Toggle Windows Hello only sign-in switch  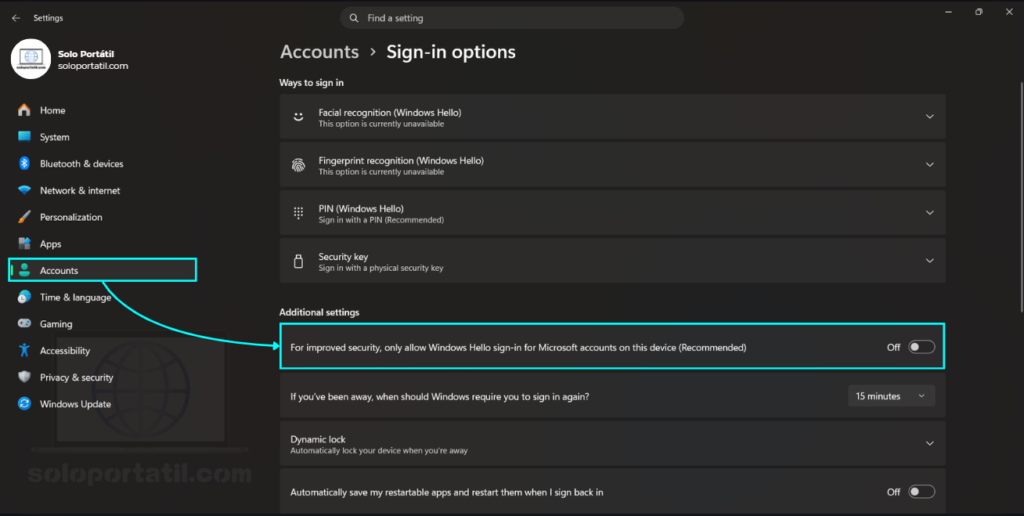(x=921, y=347)
